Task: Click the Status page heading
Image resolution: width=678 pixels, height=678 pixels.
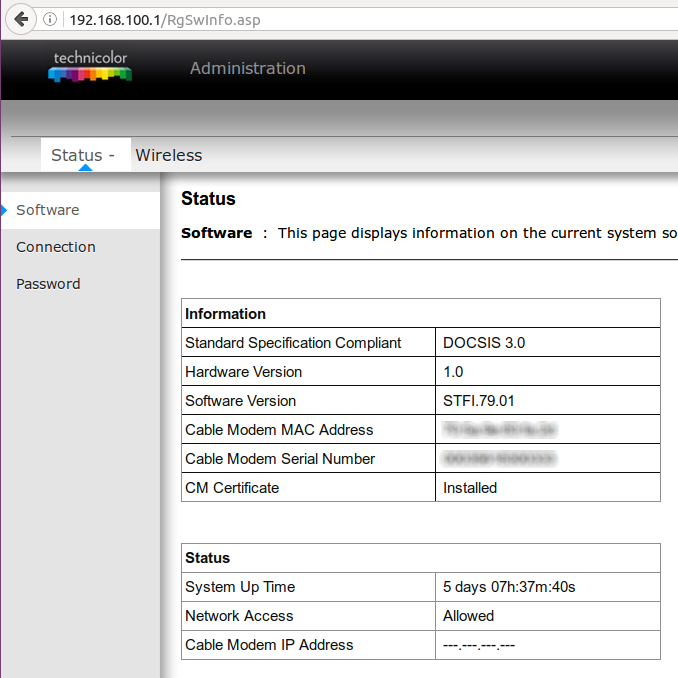Action: tap(208, 199)
